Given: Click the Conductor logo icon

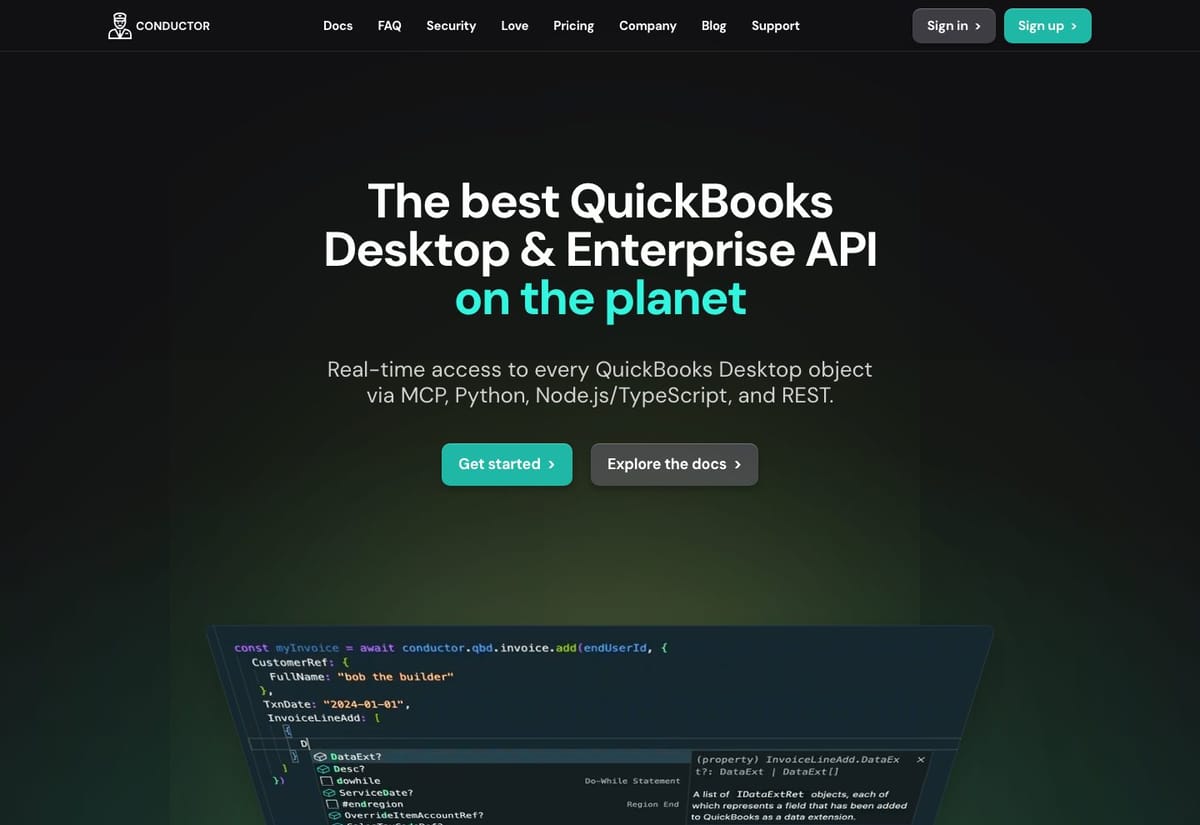Looking at the screenshot, I should tap(120, 26).
